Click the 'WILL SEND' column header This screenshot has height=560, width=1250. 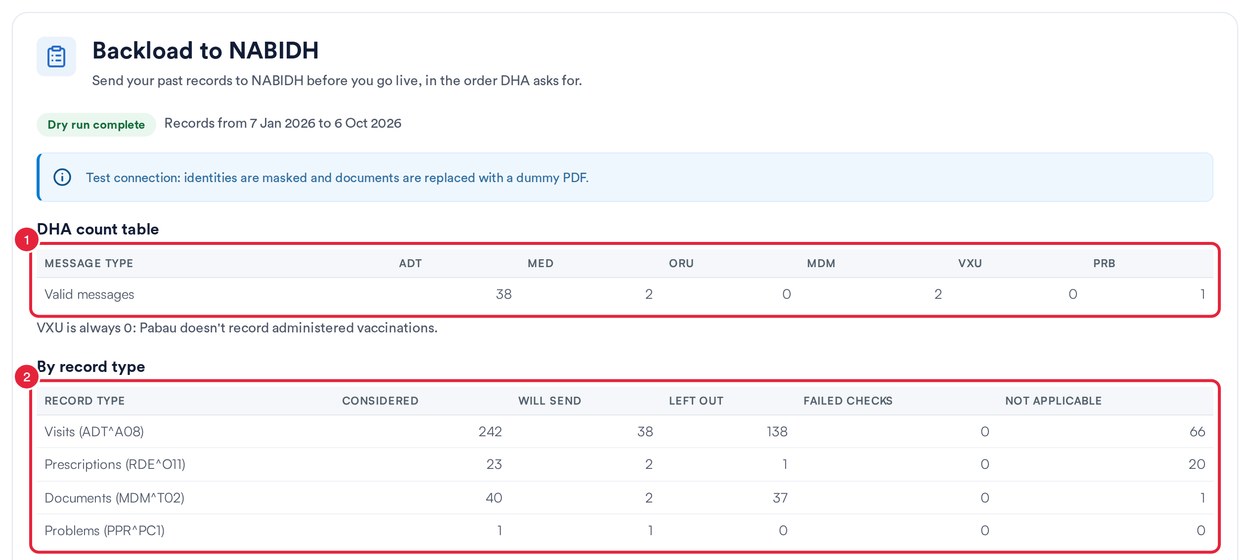[x=549, y=401]
